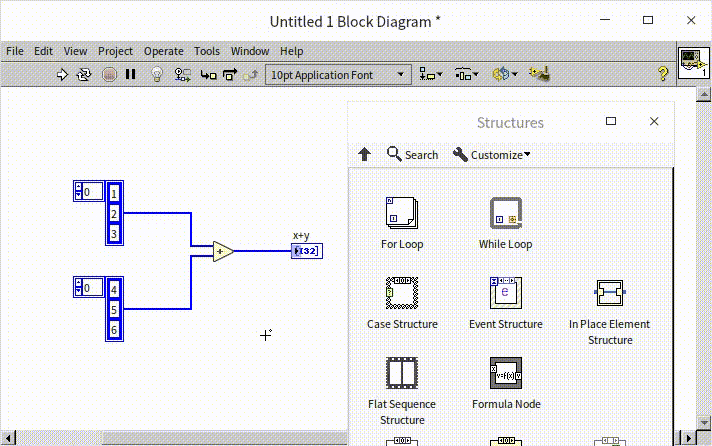Open the Tools menu
This screenshot has height=446, width=712.
tap(207, 51)
